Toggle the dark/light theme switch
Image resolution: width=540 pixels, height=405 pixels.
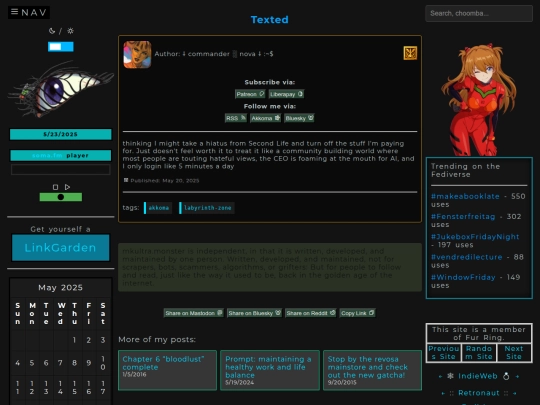61,46
